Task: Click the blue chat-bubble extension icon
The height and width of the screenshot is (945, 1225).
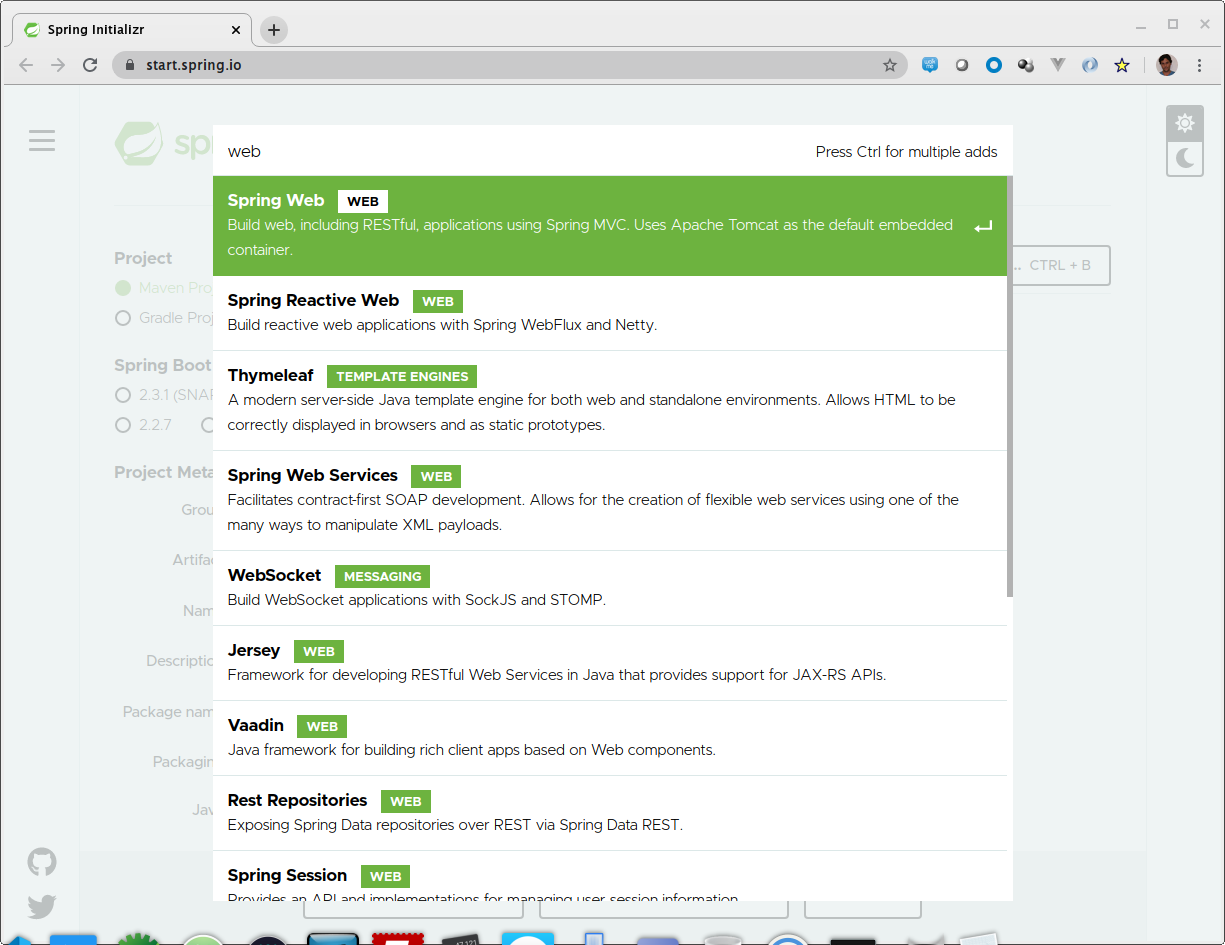Action: [x=930, y=65]
